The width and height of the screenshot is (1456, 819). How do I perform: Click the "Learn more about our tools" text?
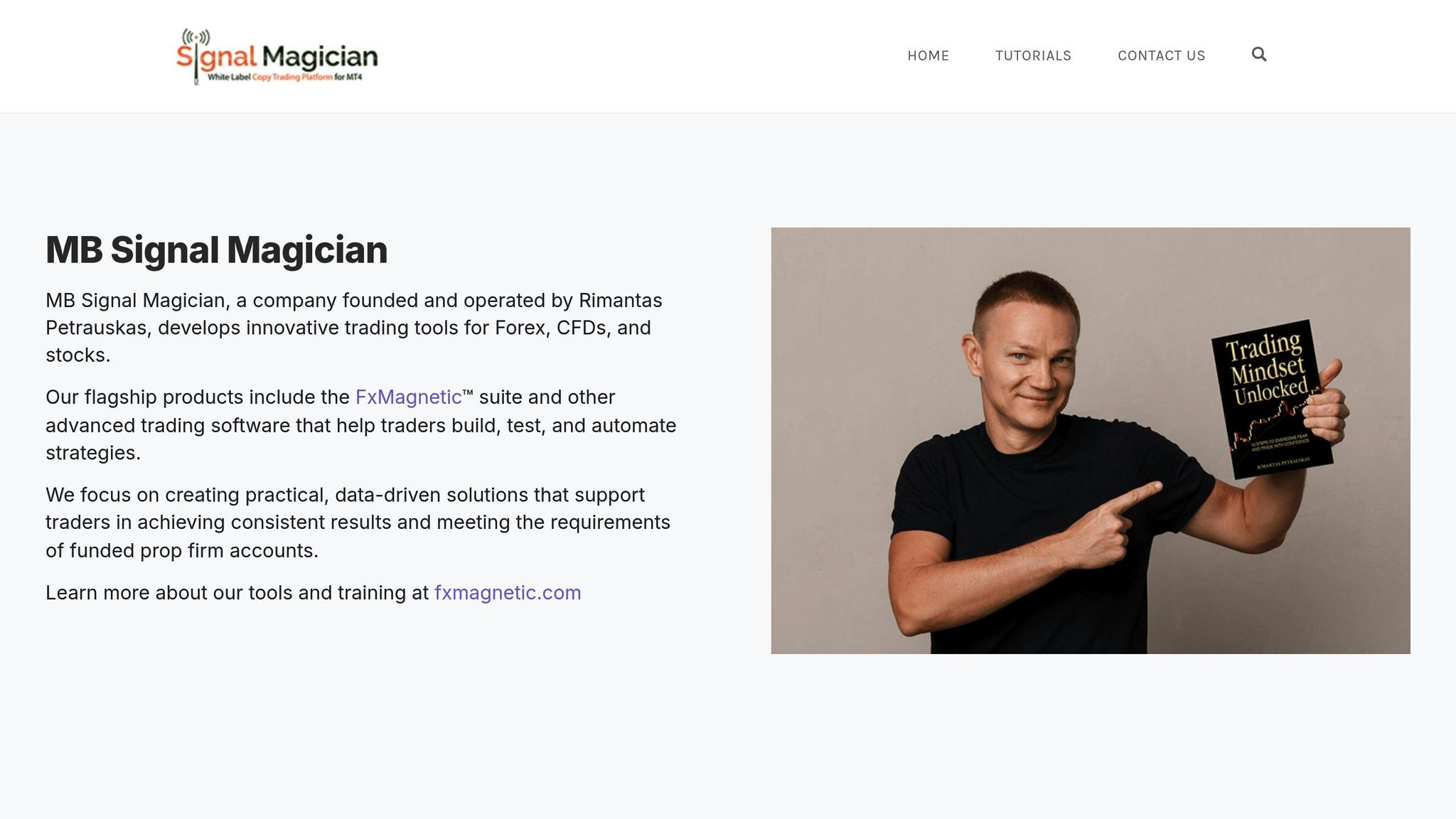pos(237,592)
